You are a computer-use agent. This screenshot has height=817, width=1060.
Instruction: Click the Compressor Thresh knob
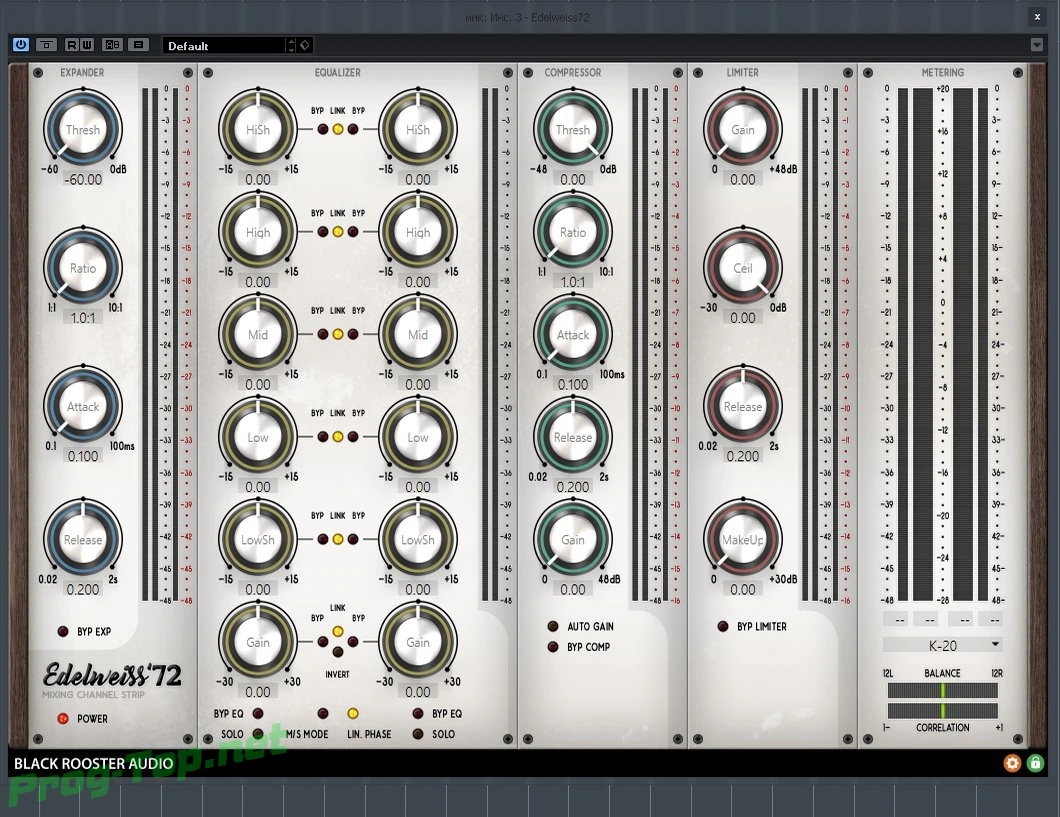point(573,129)
